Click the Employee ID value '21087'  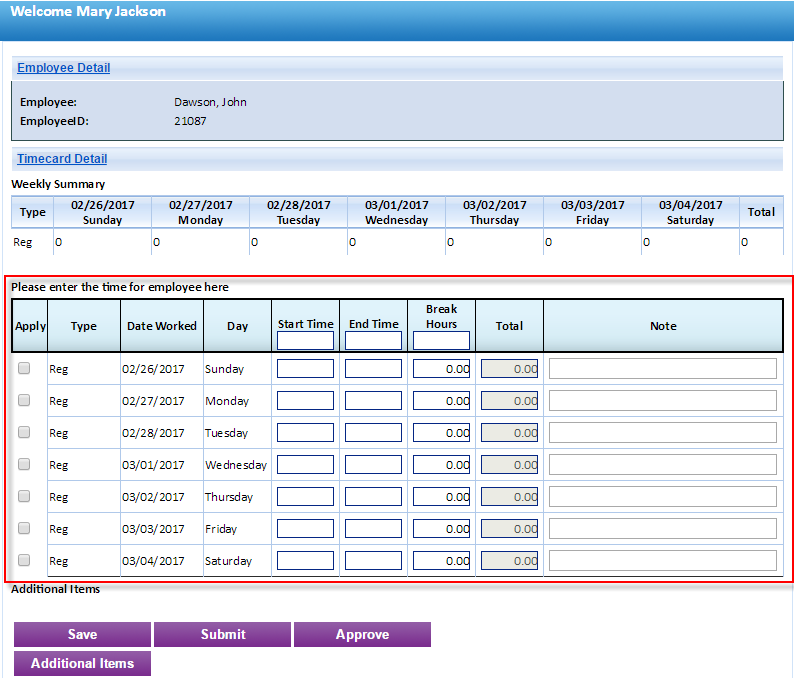pos(190,121)
